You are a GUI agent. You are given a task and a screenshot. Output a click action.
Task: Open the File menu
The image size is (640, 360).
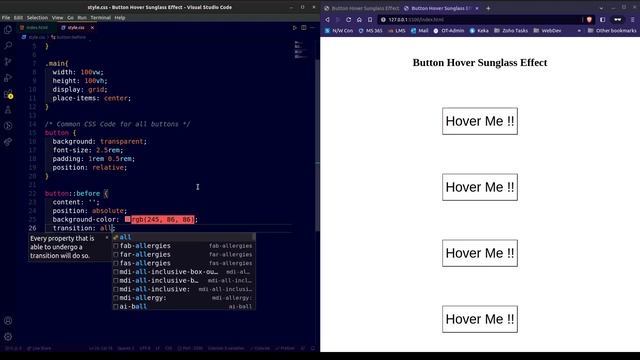(6, 18)
